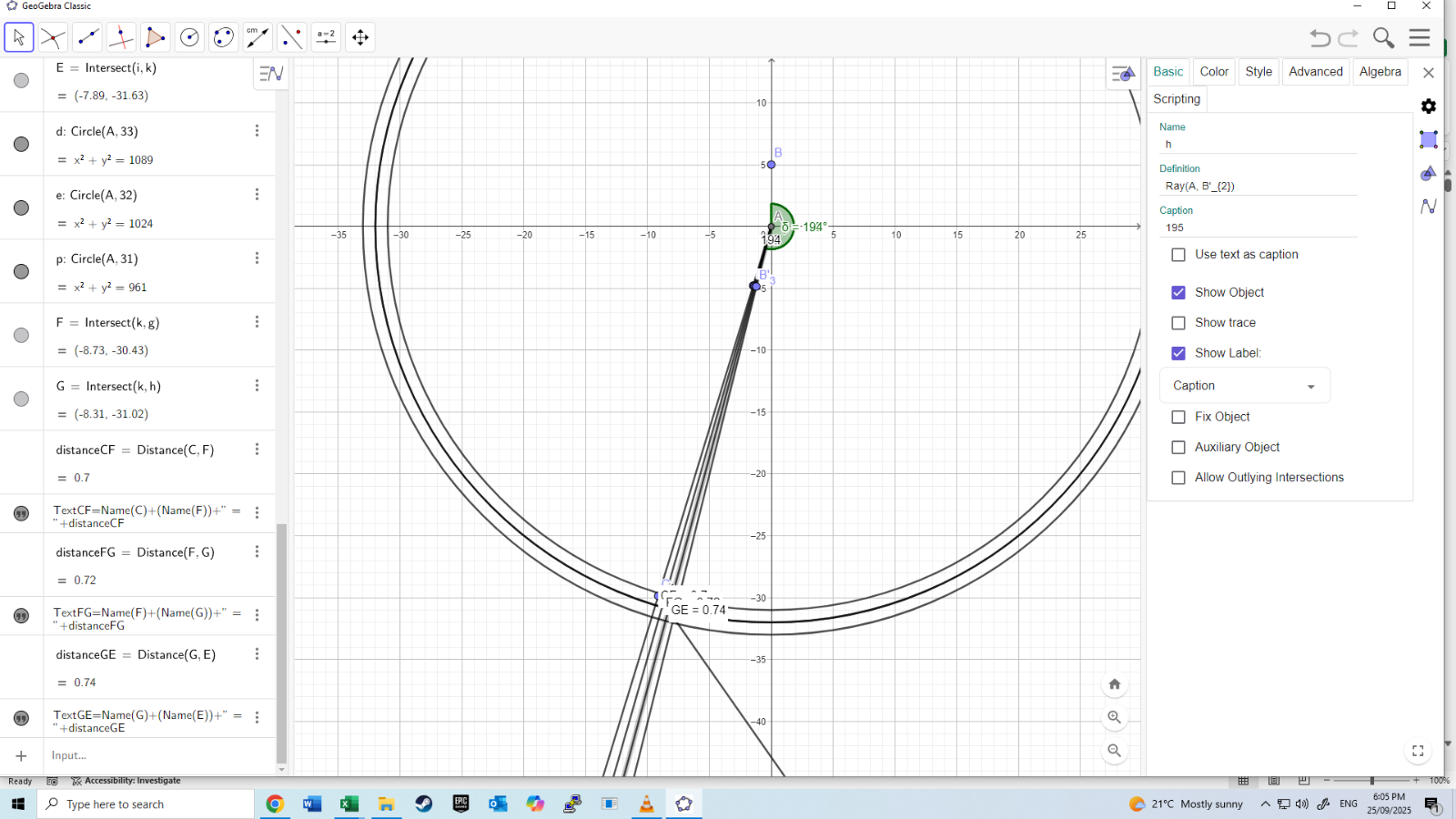Enable Use text as caption checkbox

(x=1178, y=255)
